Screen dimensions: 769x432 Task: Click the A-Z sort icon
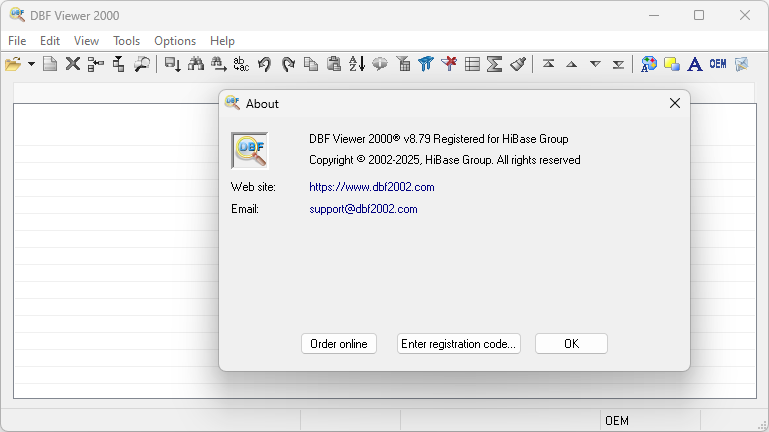pos(357,64)
